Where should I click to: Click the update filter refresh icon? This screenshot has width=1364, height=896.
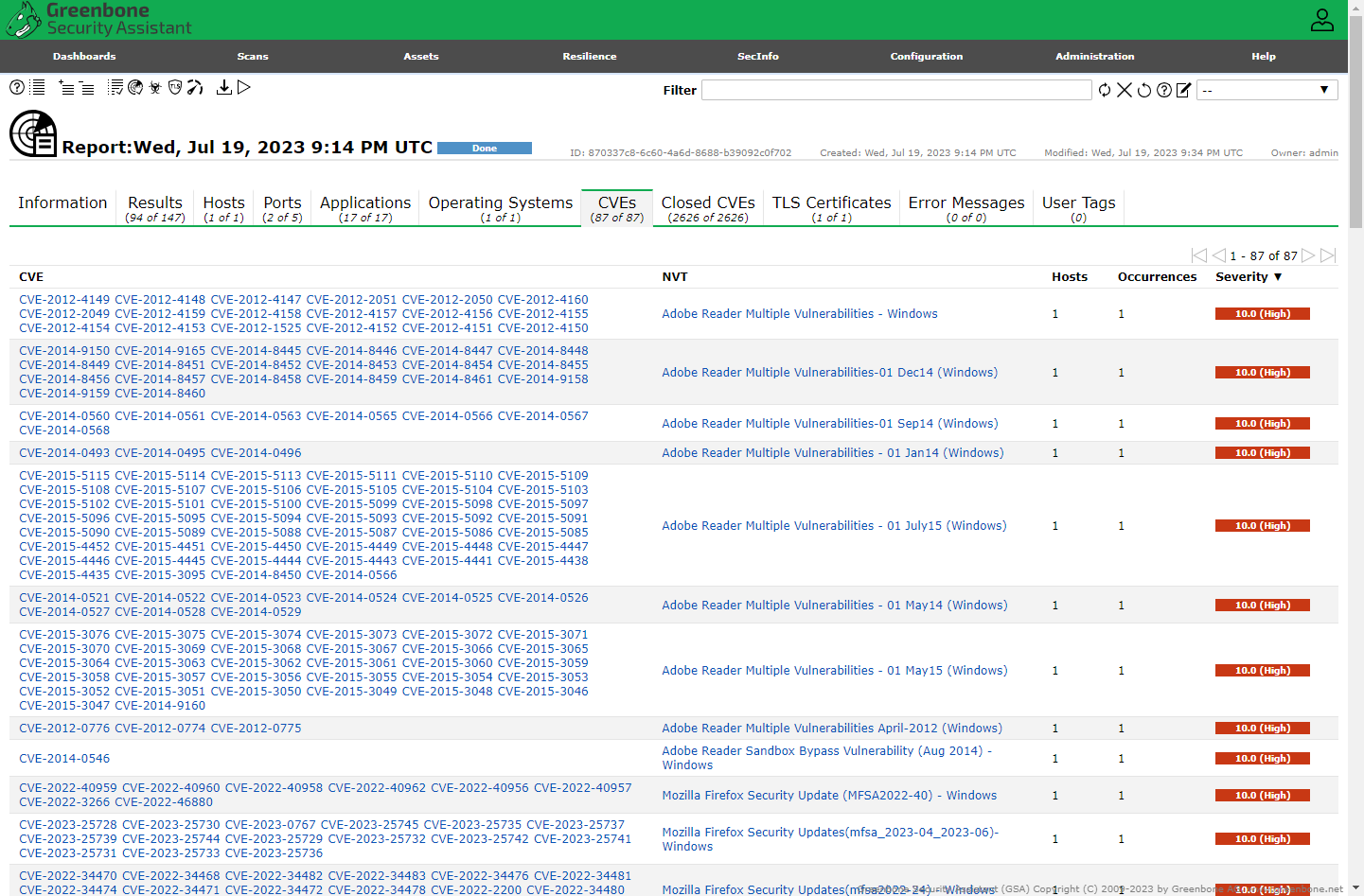(x=1105, y=90)
